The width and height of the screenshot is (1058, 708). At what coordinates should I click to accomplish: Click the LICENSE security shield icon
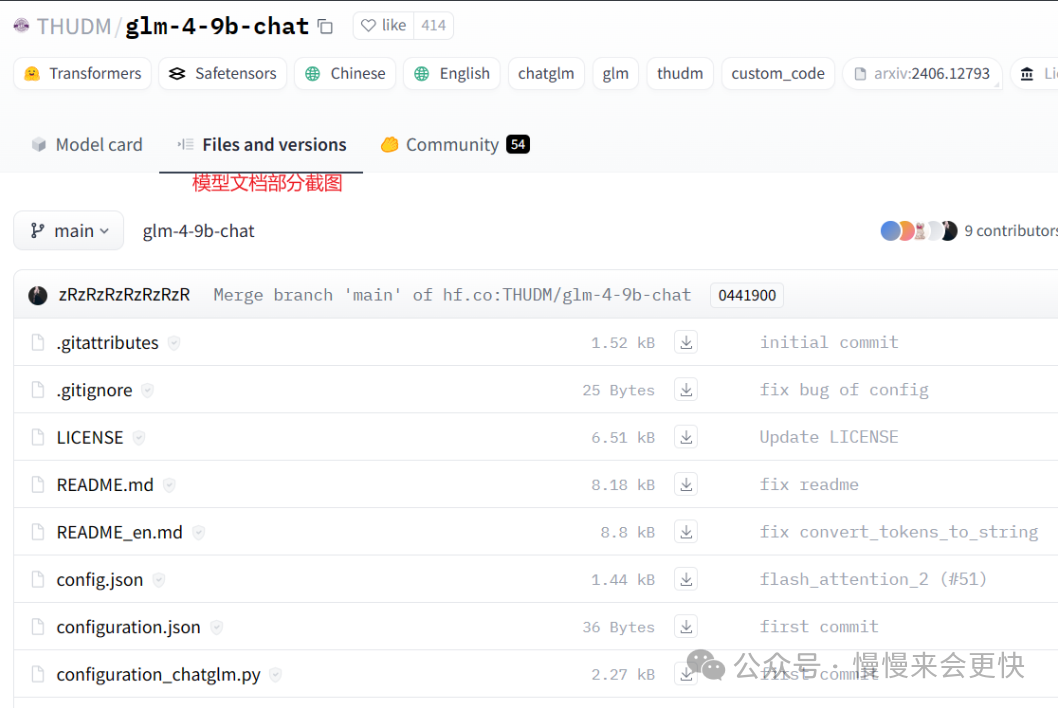[139, 437]
